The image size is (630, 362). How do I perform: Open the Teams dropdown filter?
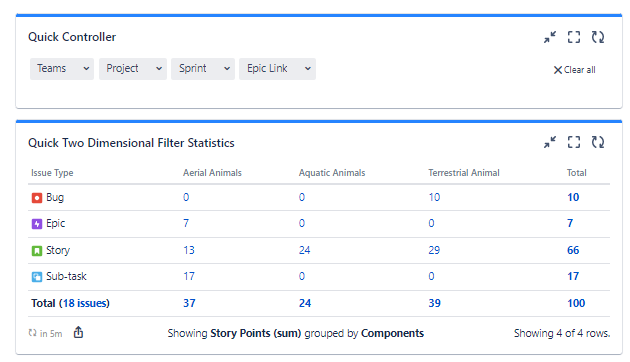point(62,69)
